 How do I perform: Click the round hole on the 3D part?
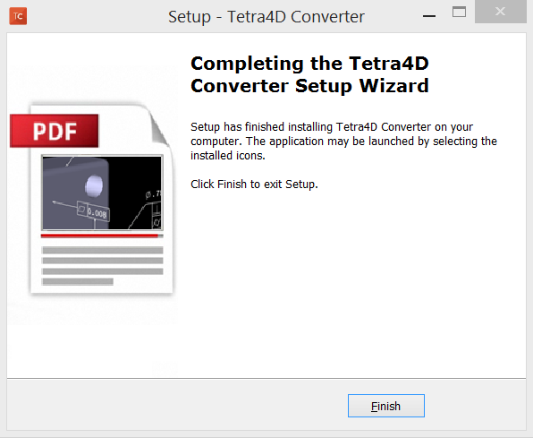pyautogui.click(x=94, y=186)
